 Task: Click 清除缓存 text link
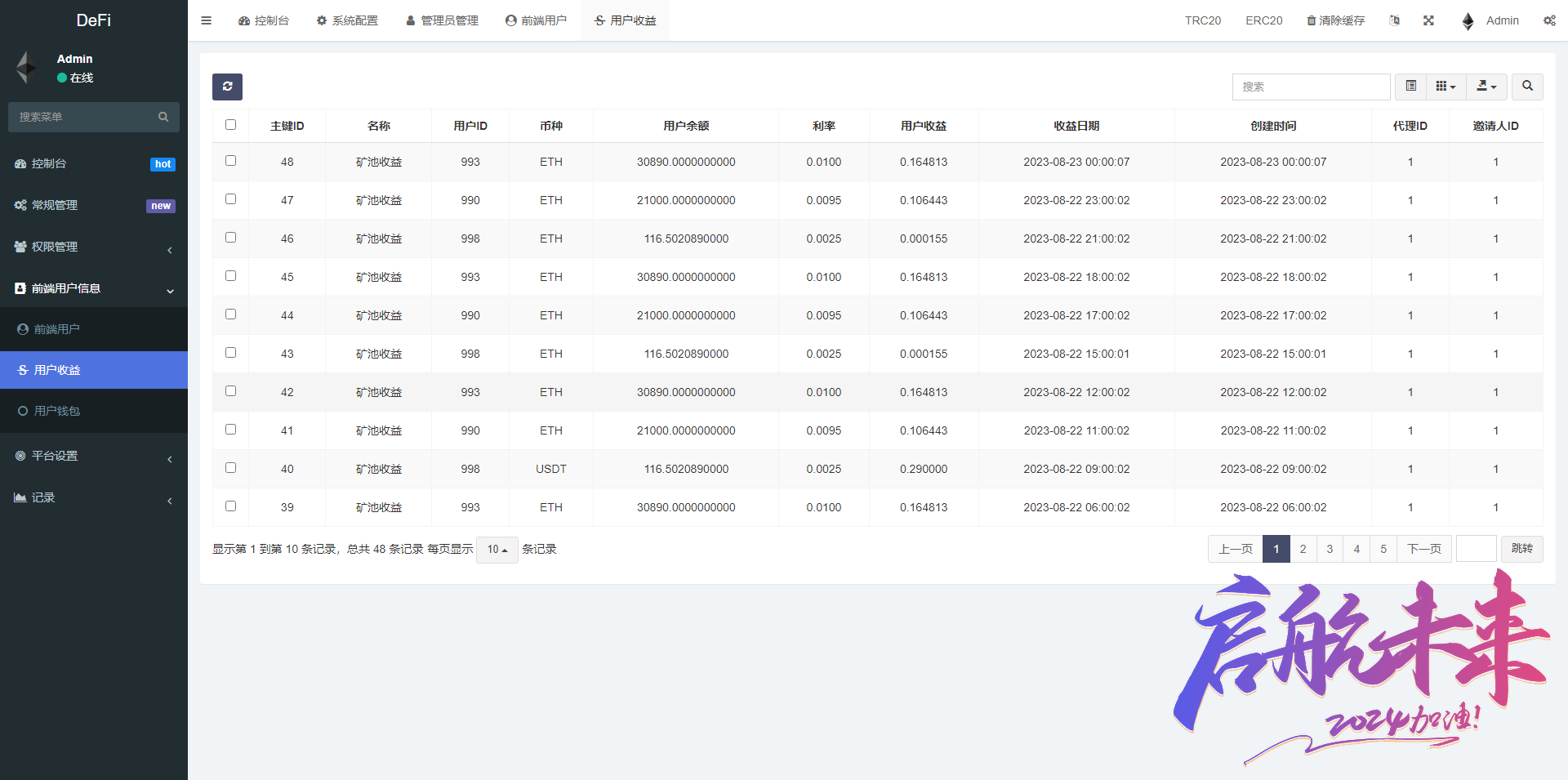(x=1342, y=20)
